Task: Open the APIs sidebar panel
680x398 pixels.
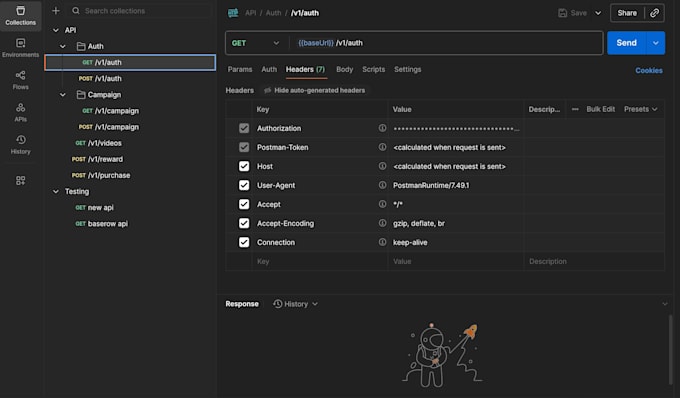Action: tap(20, 112)
